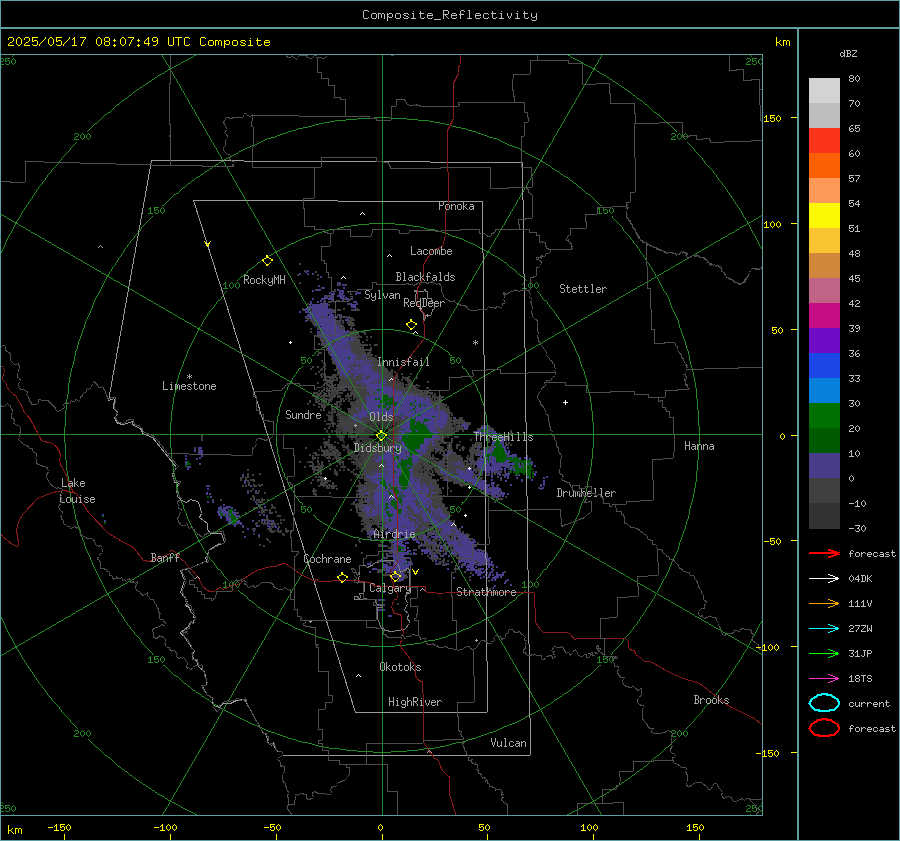900x841 pixels.
Task: Select the green 20-30 dBZ swatch
Action: point(824,416)
